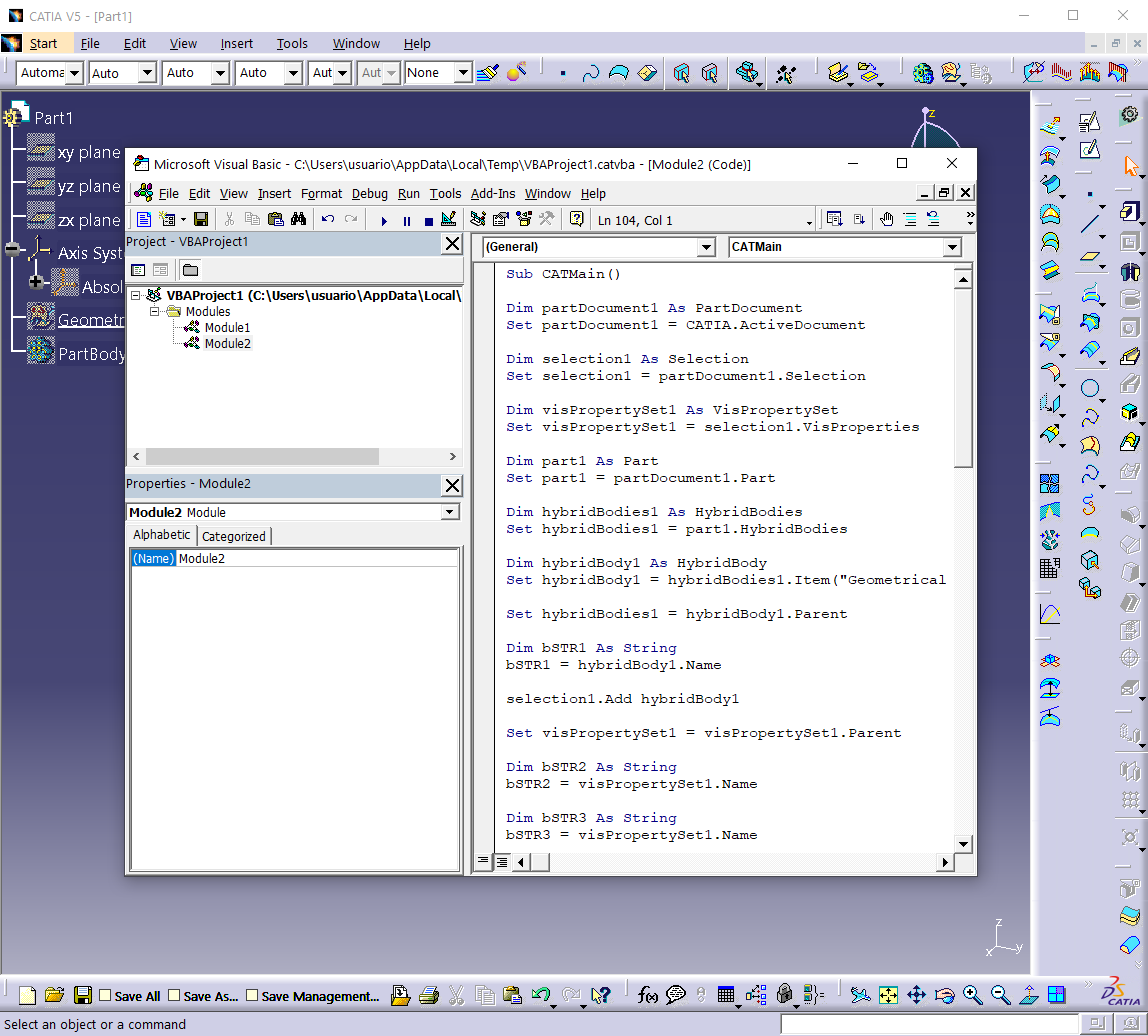Paste using VBA toolbar clipboard icon
1148x1036 pixels.
275,219
